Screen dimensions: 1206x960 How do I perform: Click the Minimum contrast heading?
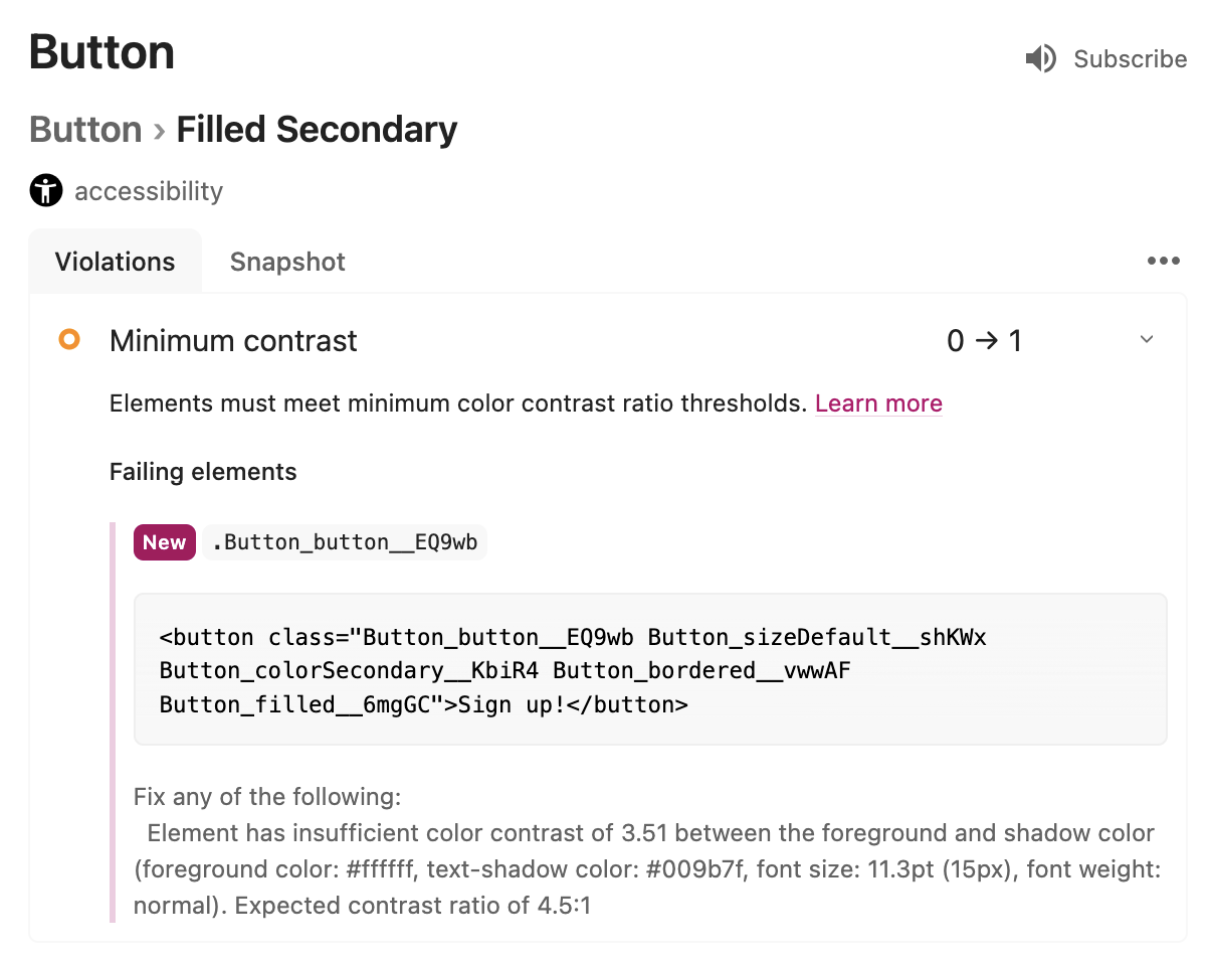coord(232,340)
